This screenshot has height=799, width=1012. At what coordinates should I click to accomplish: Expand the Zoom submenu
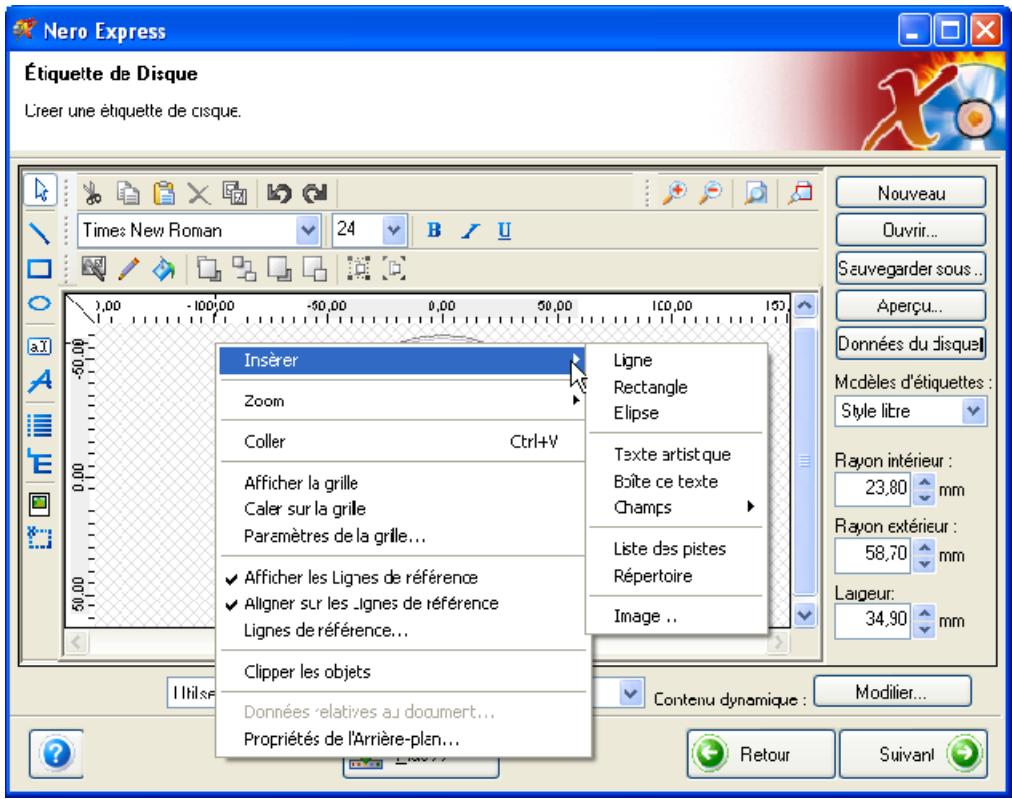(403, 401)
